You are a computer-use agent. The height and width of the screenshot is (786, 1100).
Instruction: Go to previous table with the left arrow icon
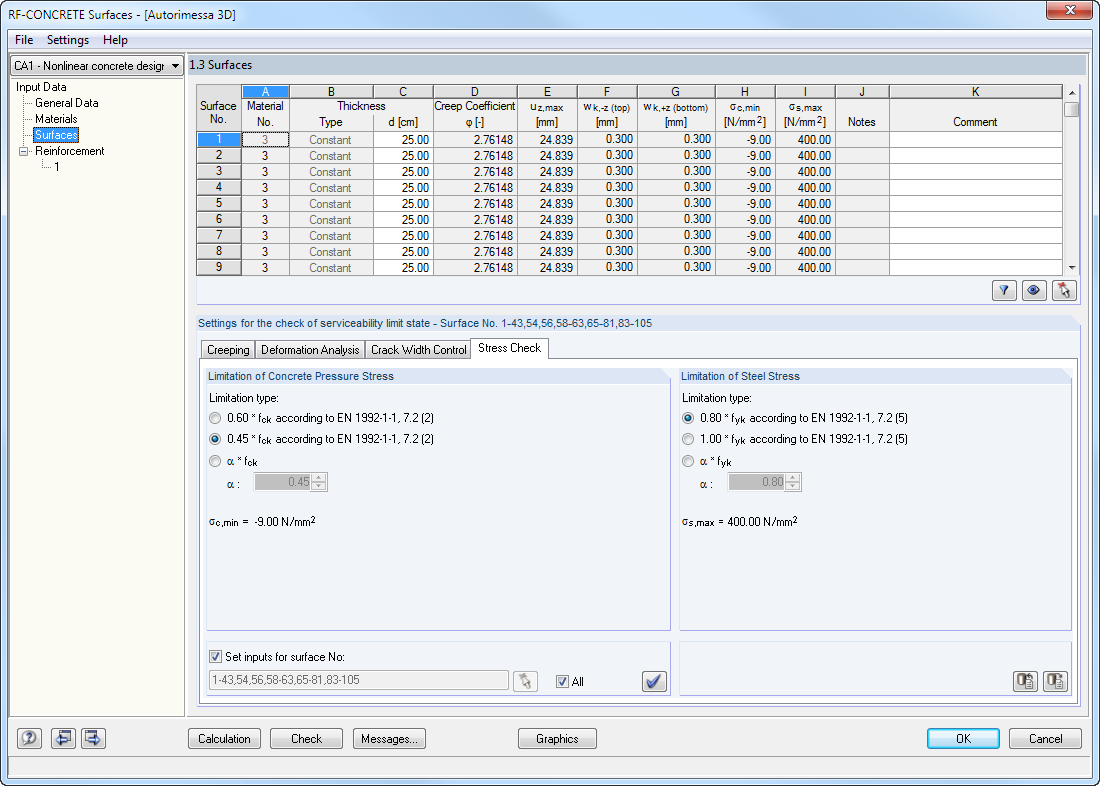(x=63, y=738)
